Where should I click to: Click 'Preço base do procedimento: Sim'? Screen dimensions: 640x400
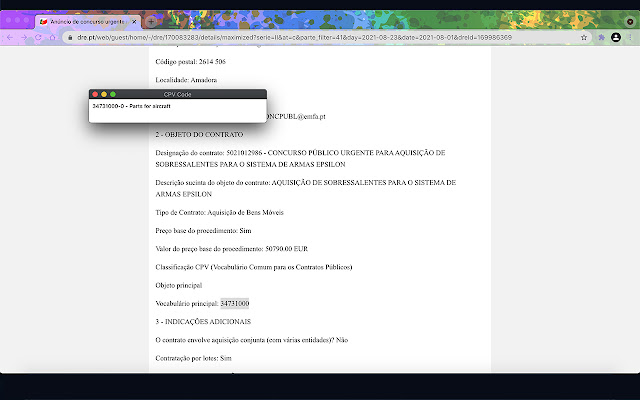pyautogui.click(x=203, y=231)
